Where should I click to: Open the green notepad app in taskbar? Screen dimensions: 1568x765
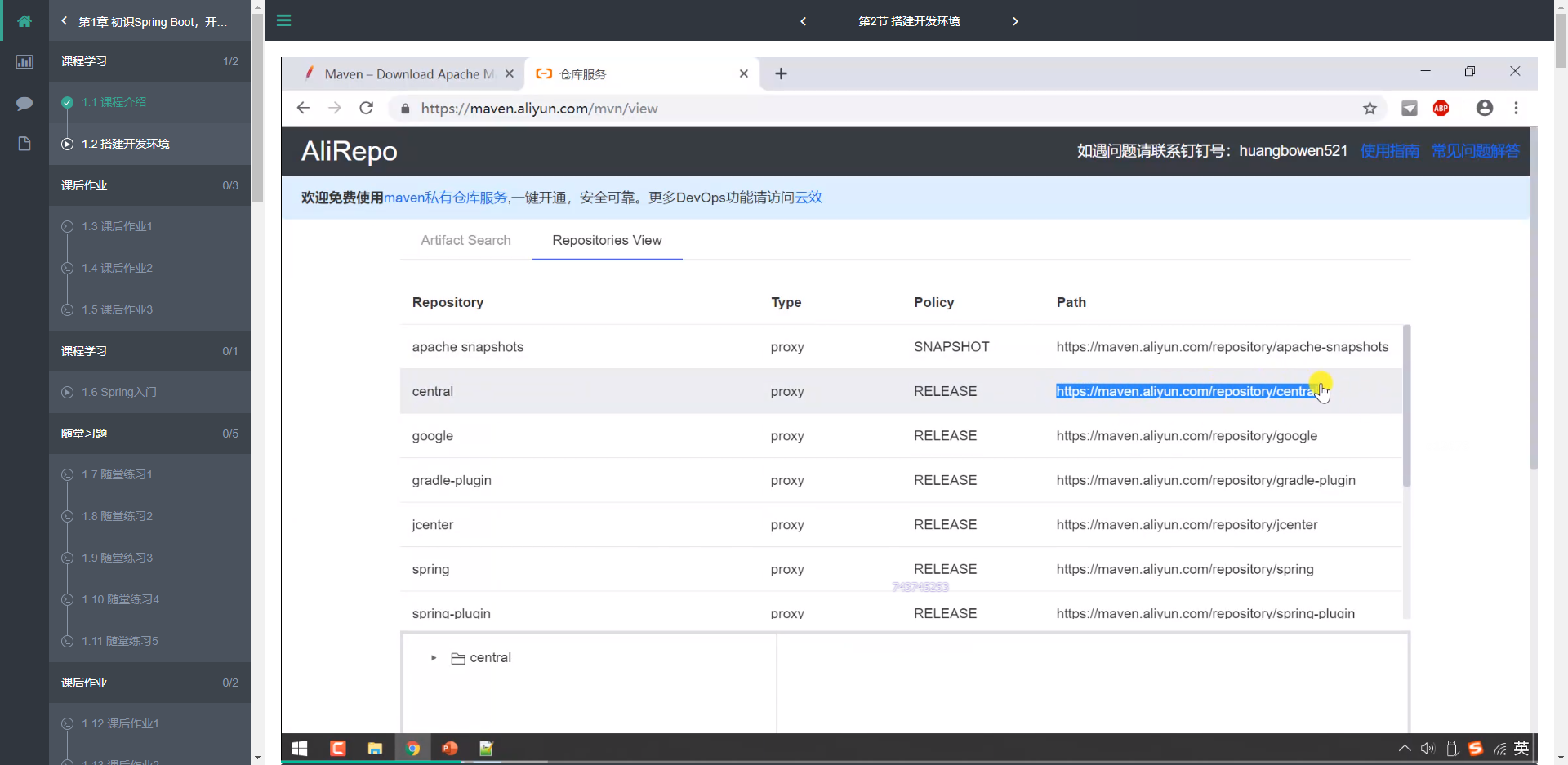pyautogui.click(x=487, y=748)
